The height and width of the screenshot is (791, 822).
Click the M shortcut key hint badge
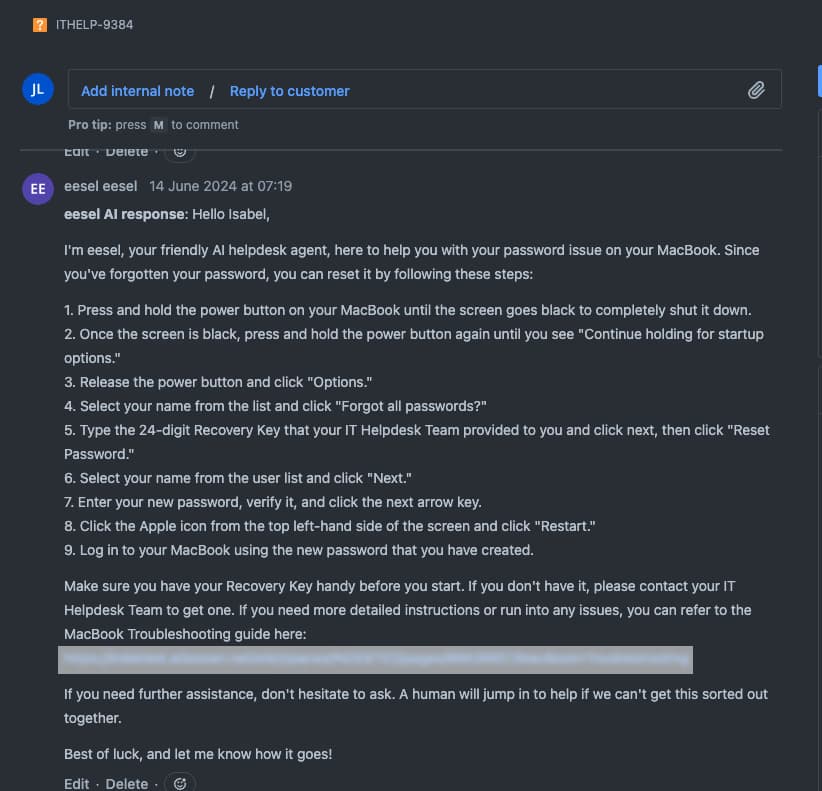pos(158,125)
